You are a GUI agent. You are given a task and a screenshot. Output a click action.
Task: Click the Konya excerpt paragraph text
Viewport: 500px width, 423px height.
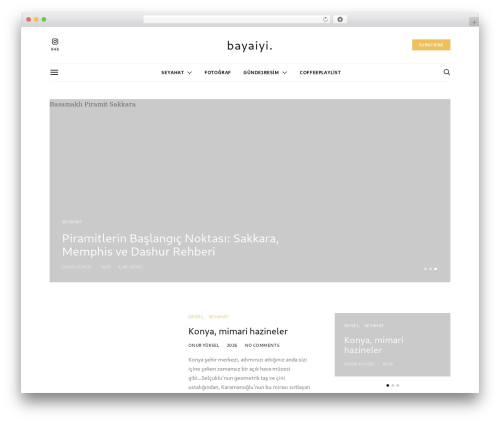pyautogui.click(x=249, y=373)
